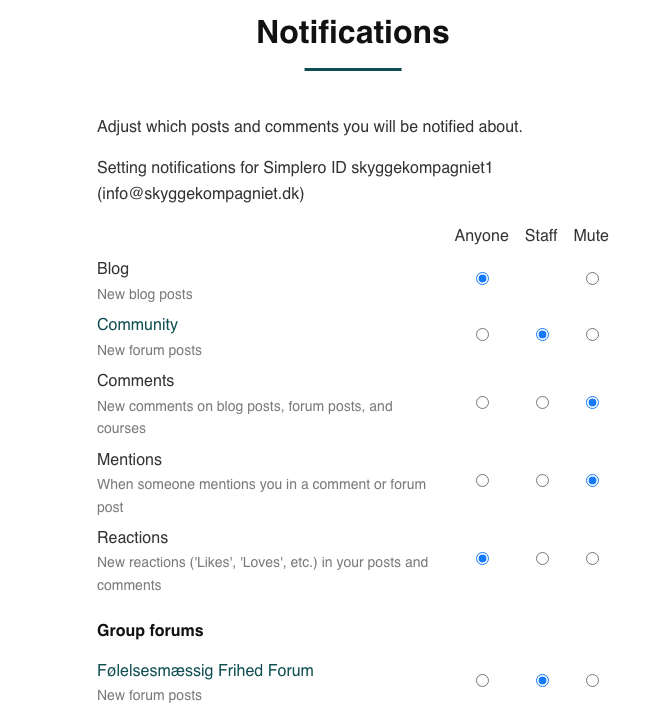Open the Følelsesmæssig Frihed Forum link

click(x=205, y=671)
